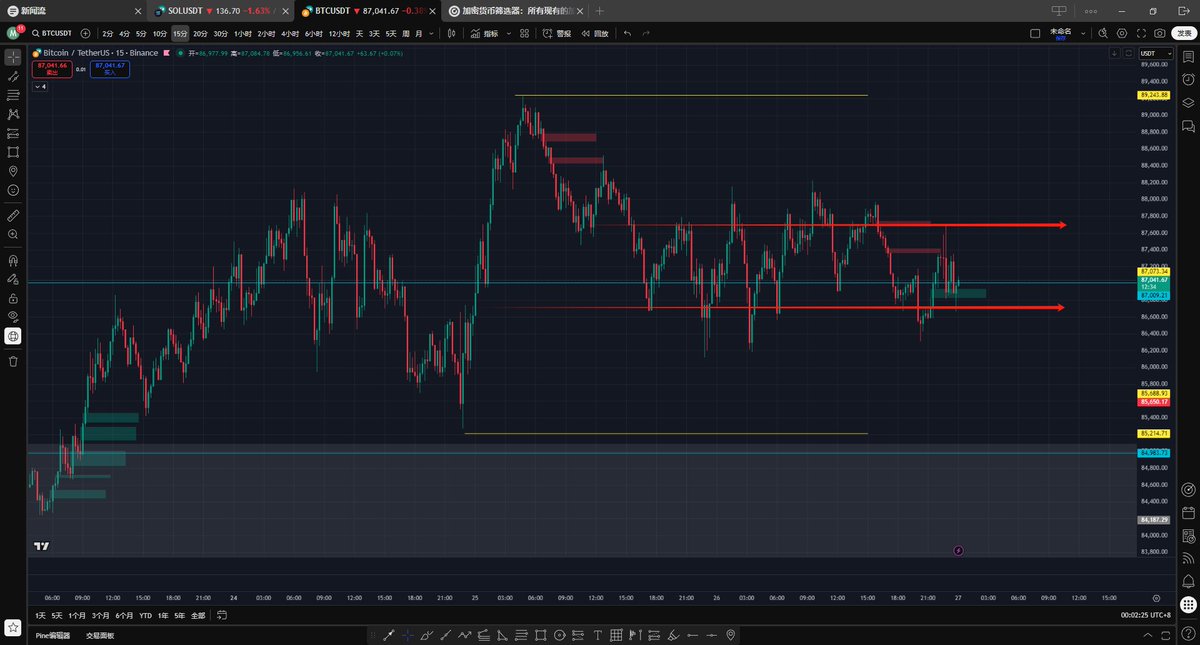Set the date range to 全部
The width and height of the screenshot is (1200, 645).
click(x=198, y=615)
